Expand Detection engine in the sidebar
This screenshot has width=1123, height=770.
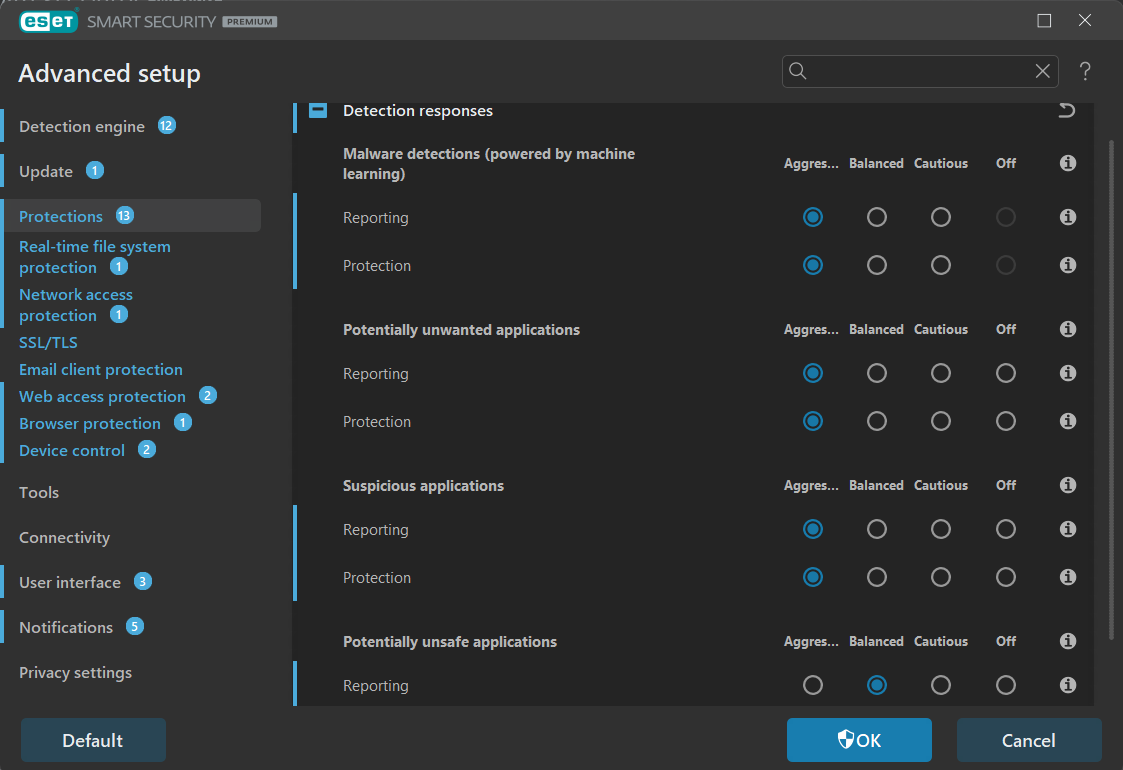click(82, 126)
